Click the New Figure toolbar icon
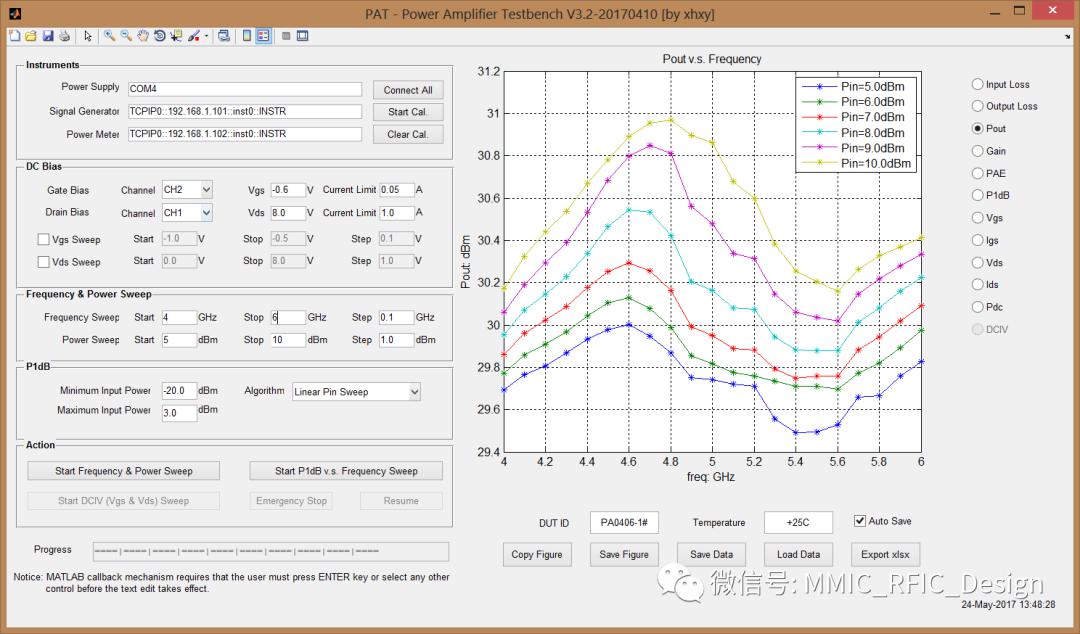 point(14,36)
